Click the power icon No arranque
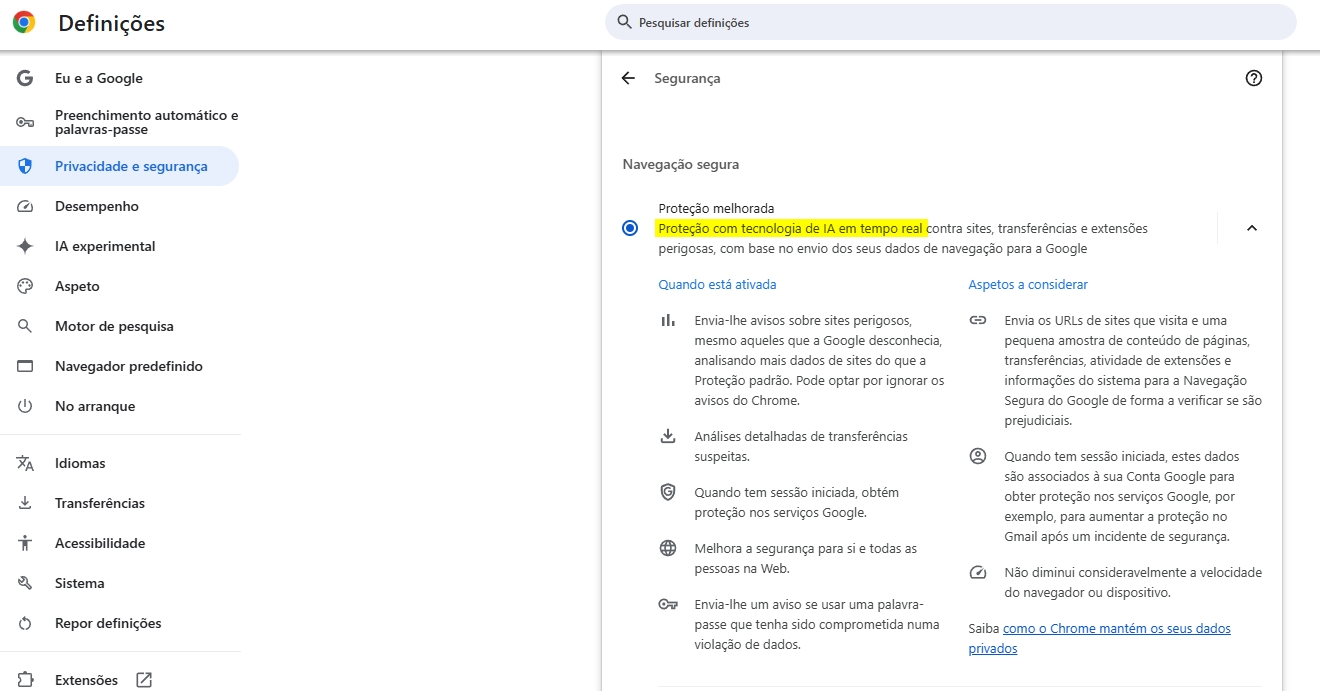This screenshot has width=1320, height=691. point(25,406)
